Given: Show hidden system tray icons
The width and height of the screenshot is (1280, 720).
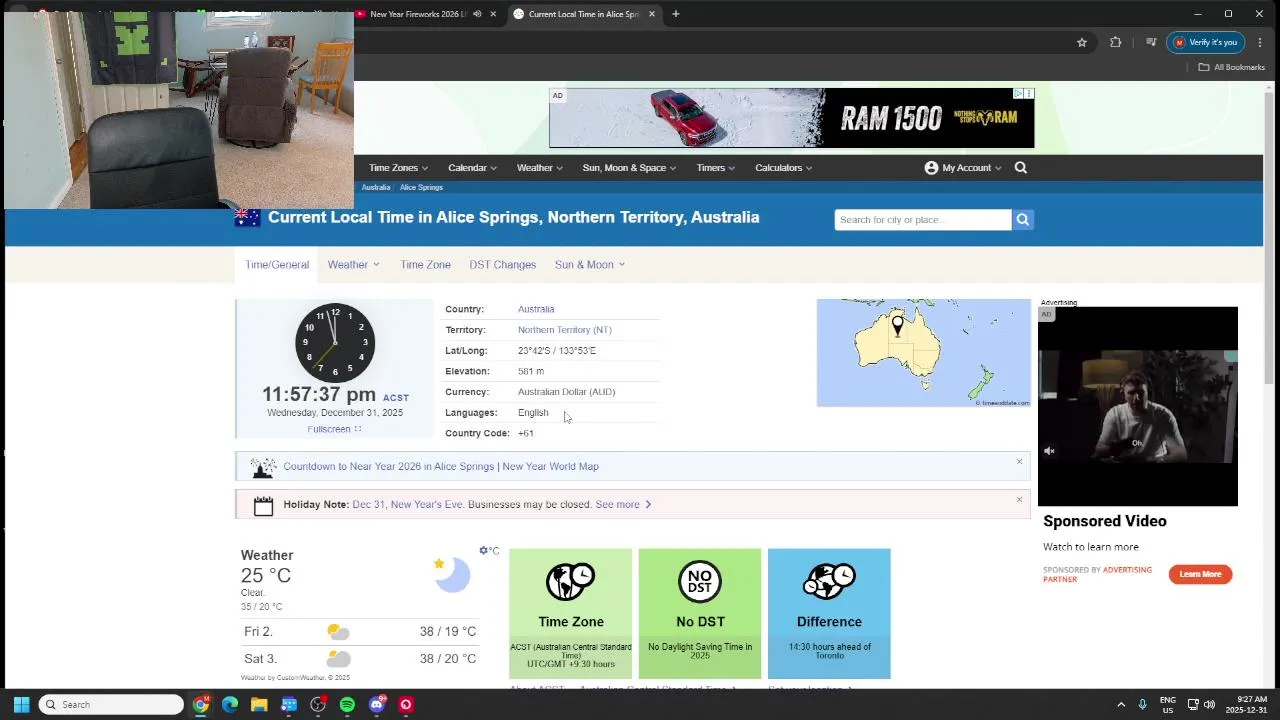Looking at the screenshot, I should (1121, 704).
